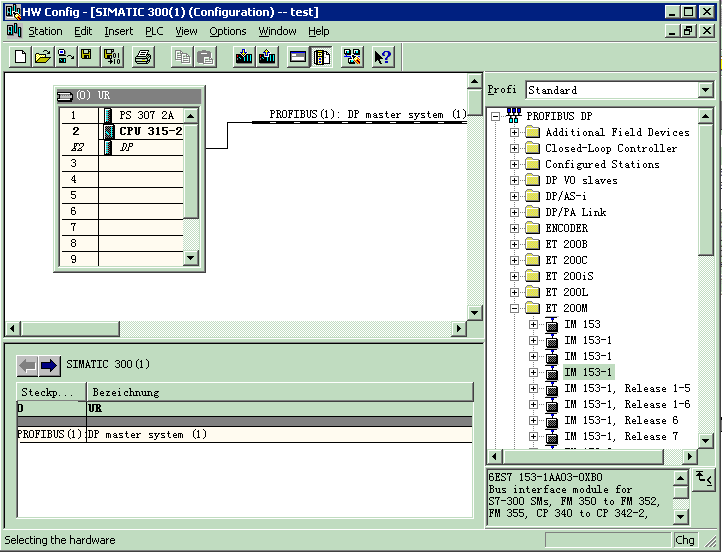This screenshot has width=722, height=552.
Task: Click the New station toolbar icon
Action: 20,57
